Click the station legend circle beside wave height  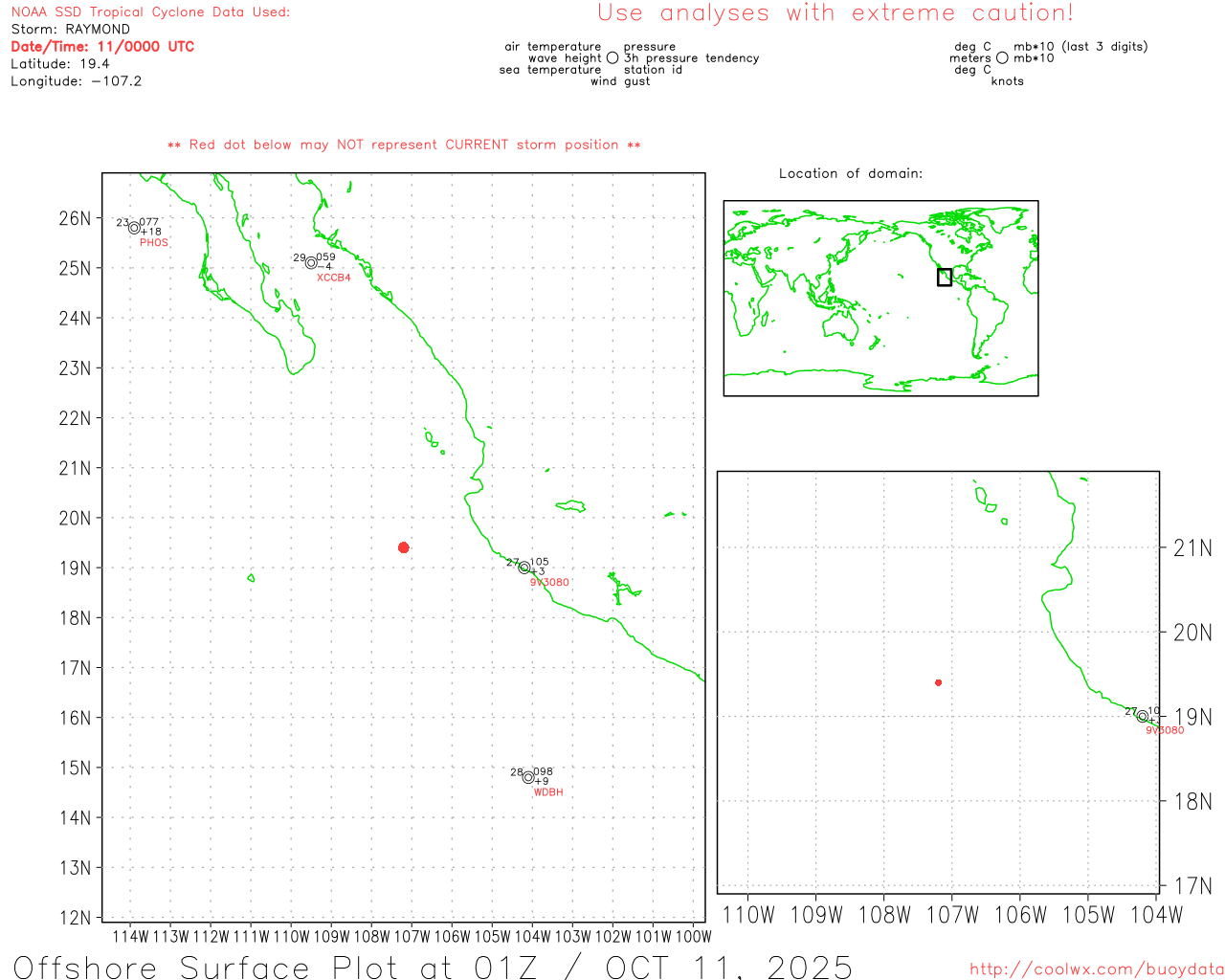click(612, 58)
